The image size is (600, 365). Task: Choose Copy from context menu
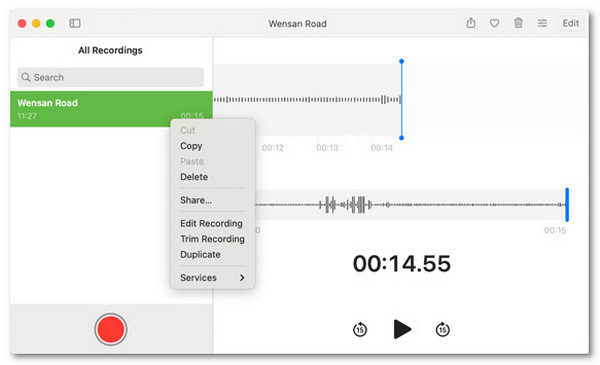191,146
